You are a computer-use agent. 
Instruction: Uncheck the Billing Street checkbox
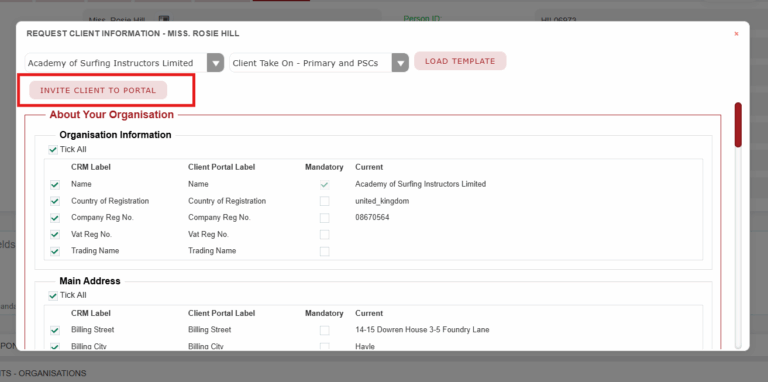coord(55,330)
